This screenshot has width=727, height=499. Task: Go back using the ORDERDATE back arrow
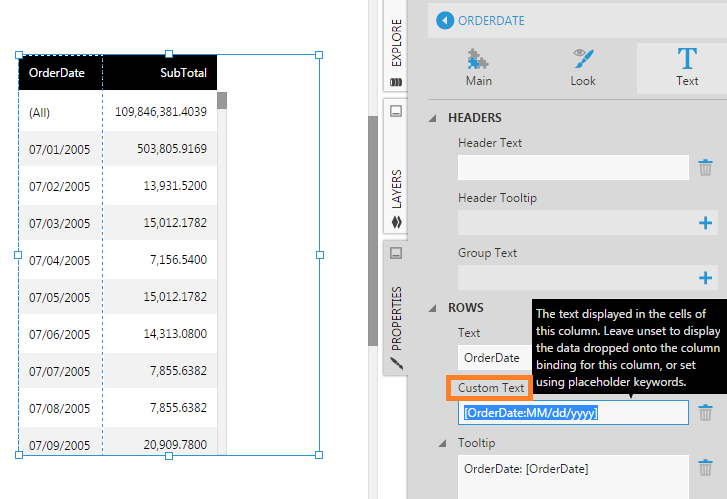tap(445, 20)
